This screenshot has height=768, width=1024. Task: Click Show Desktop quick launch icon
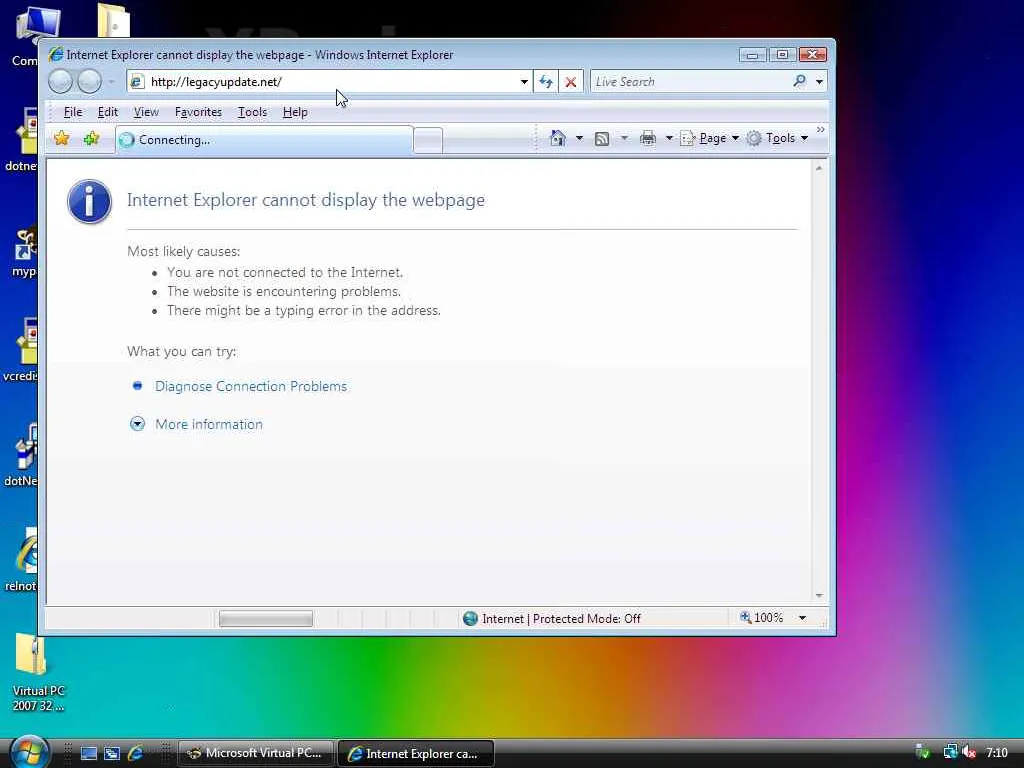click(89, 754)
